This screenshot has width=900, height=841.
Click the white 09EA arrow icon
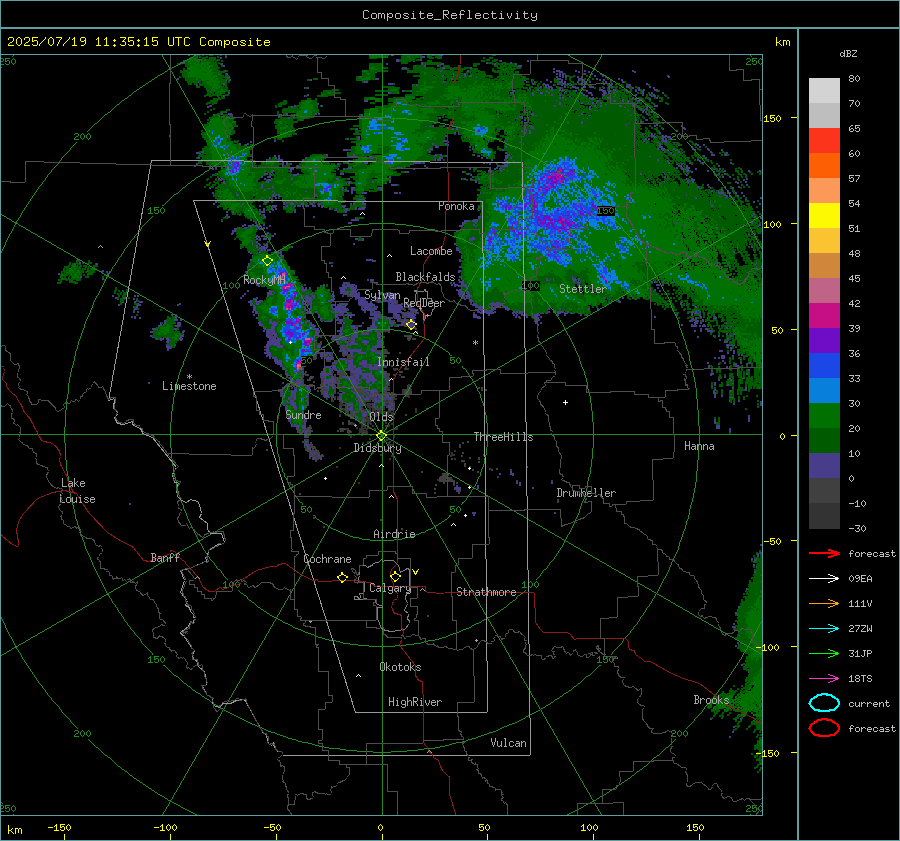click(824, 578)
